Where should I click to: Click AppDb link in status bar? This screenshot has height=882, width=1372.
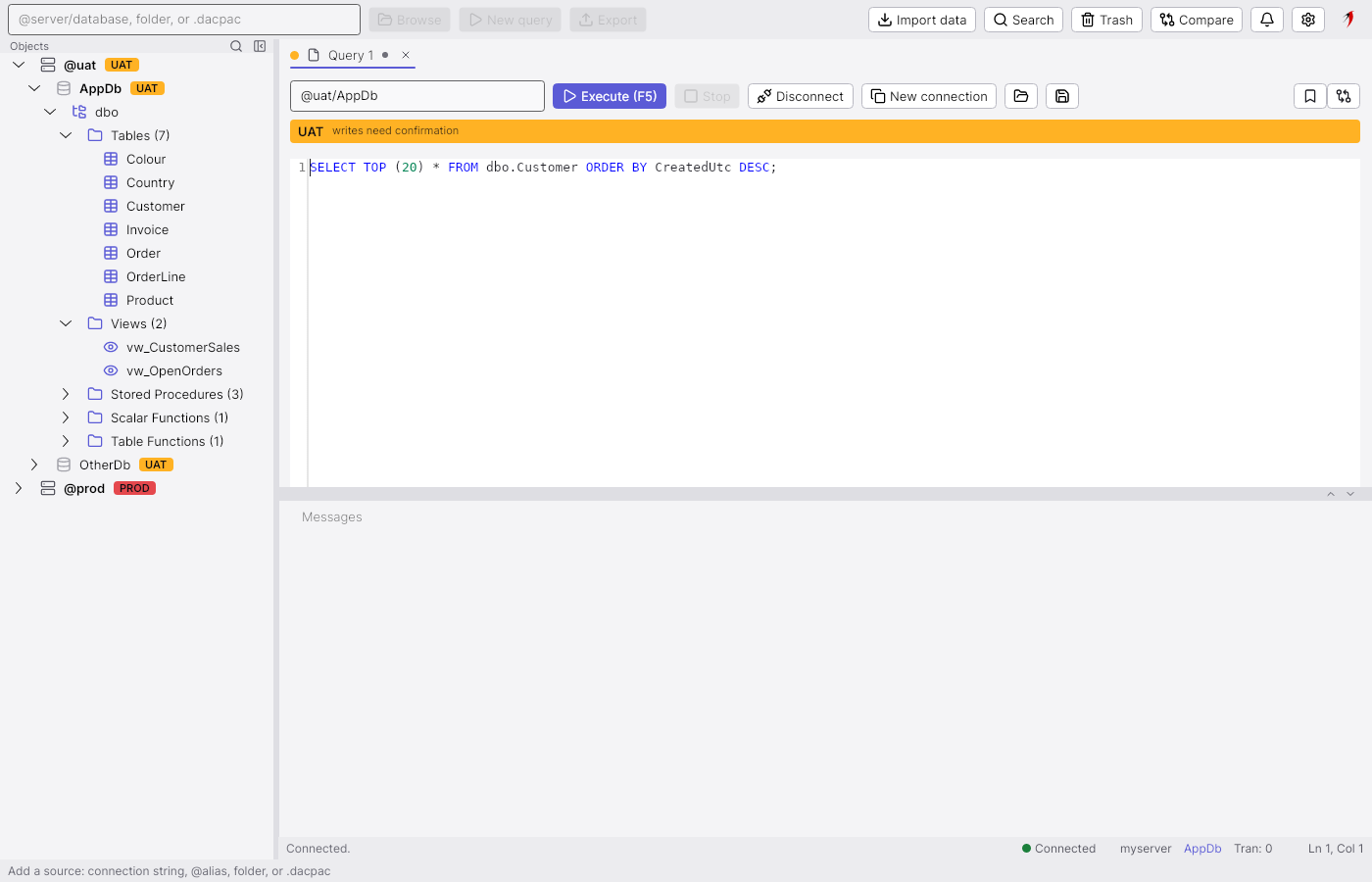(x=1202, y=849)
